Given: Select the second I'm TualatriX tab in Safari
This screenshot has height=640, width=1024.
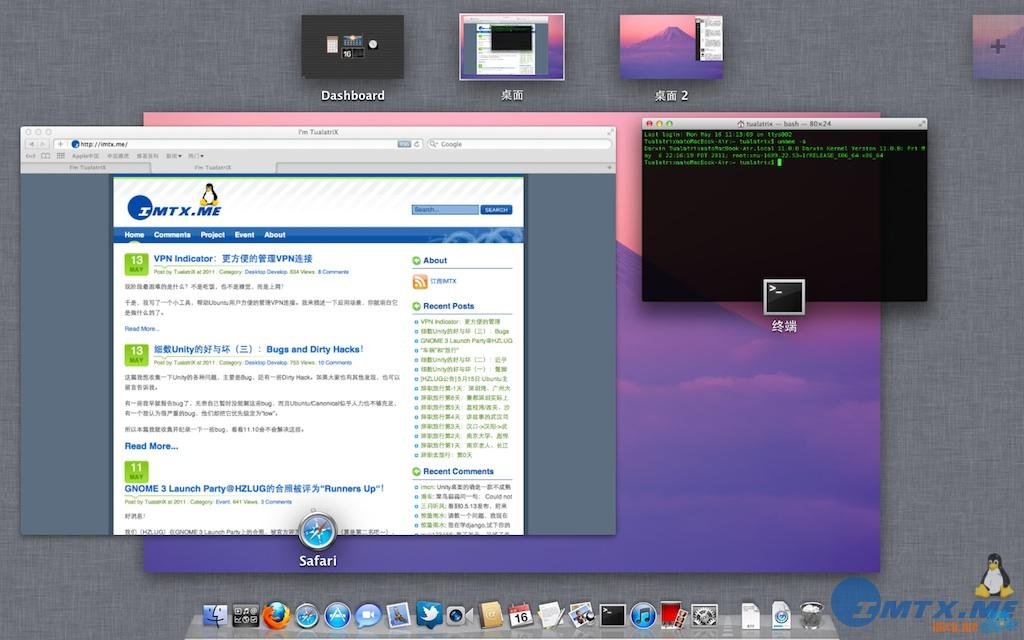Looking at the screenshot, I should pos(213,168).
